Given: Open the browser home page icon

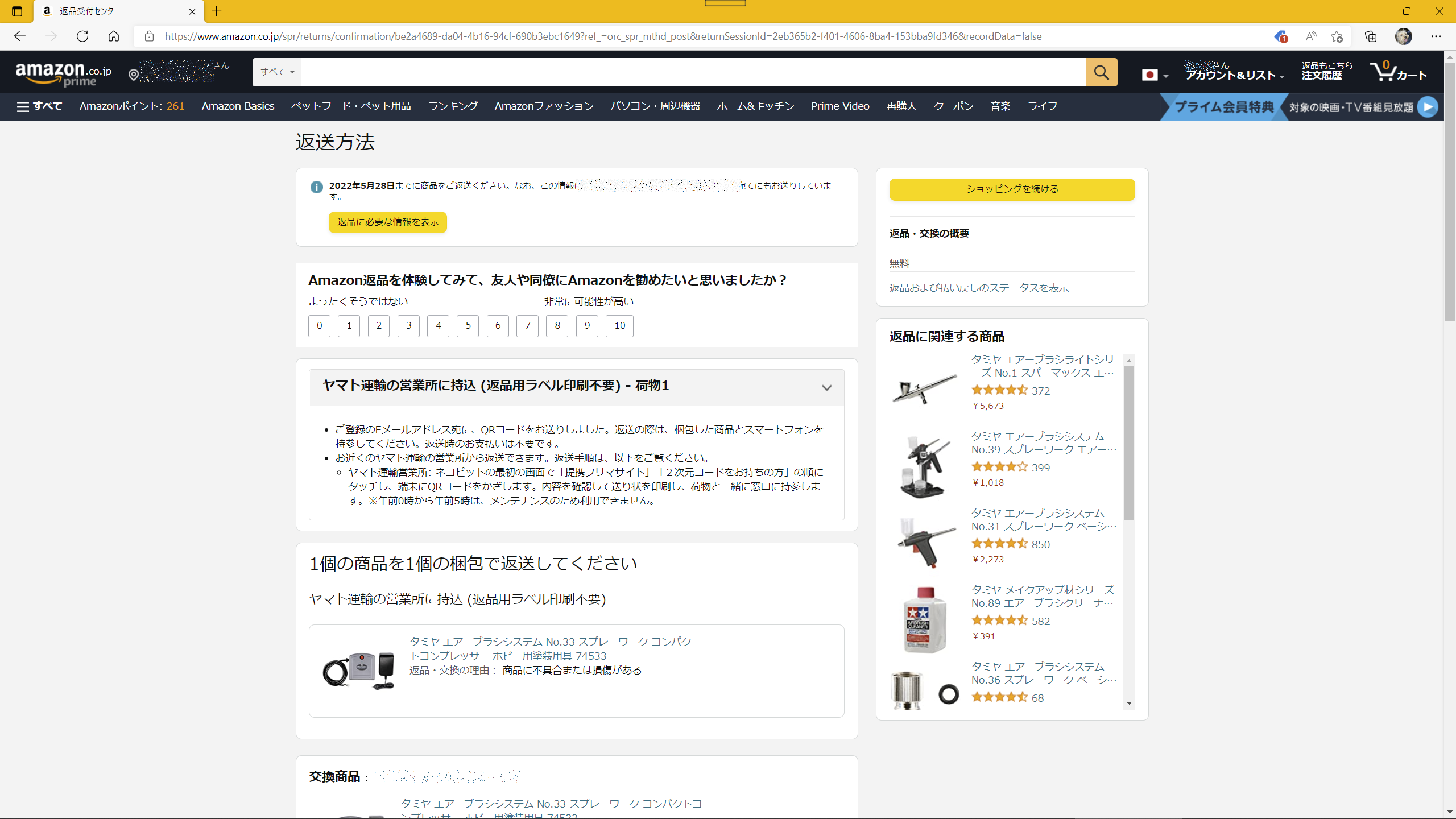Looking at the screenshot, I should point(114,36).
